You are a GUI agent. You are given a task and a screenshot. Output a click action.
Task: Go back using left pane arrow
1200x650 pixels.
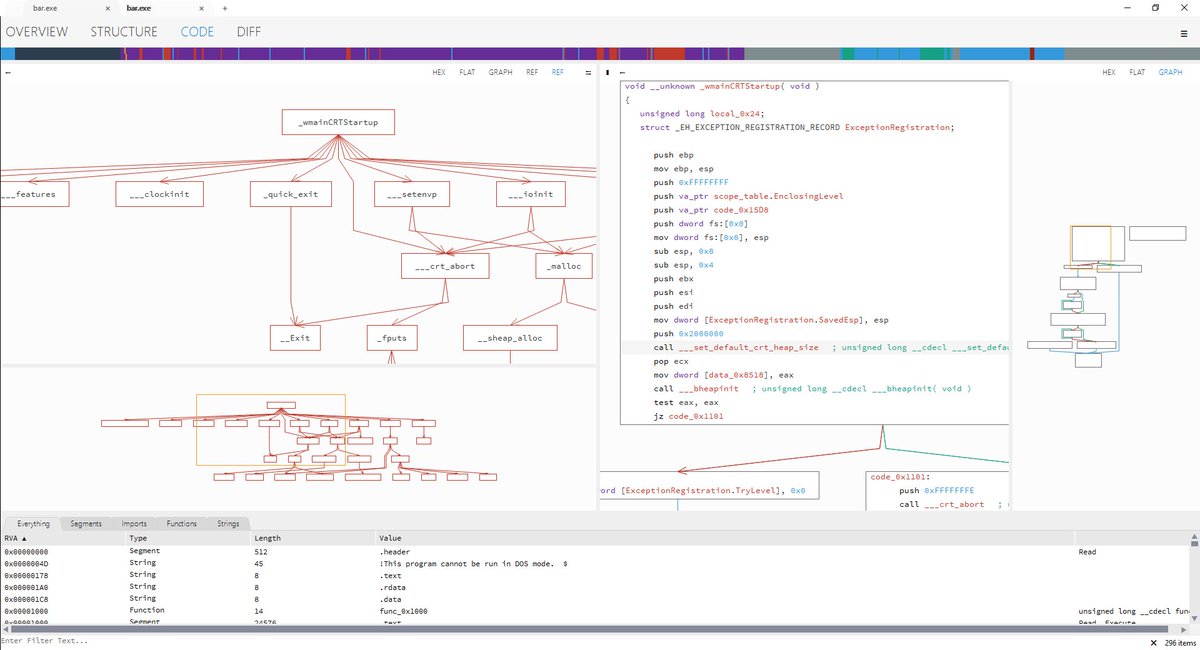(8, 73)
